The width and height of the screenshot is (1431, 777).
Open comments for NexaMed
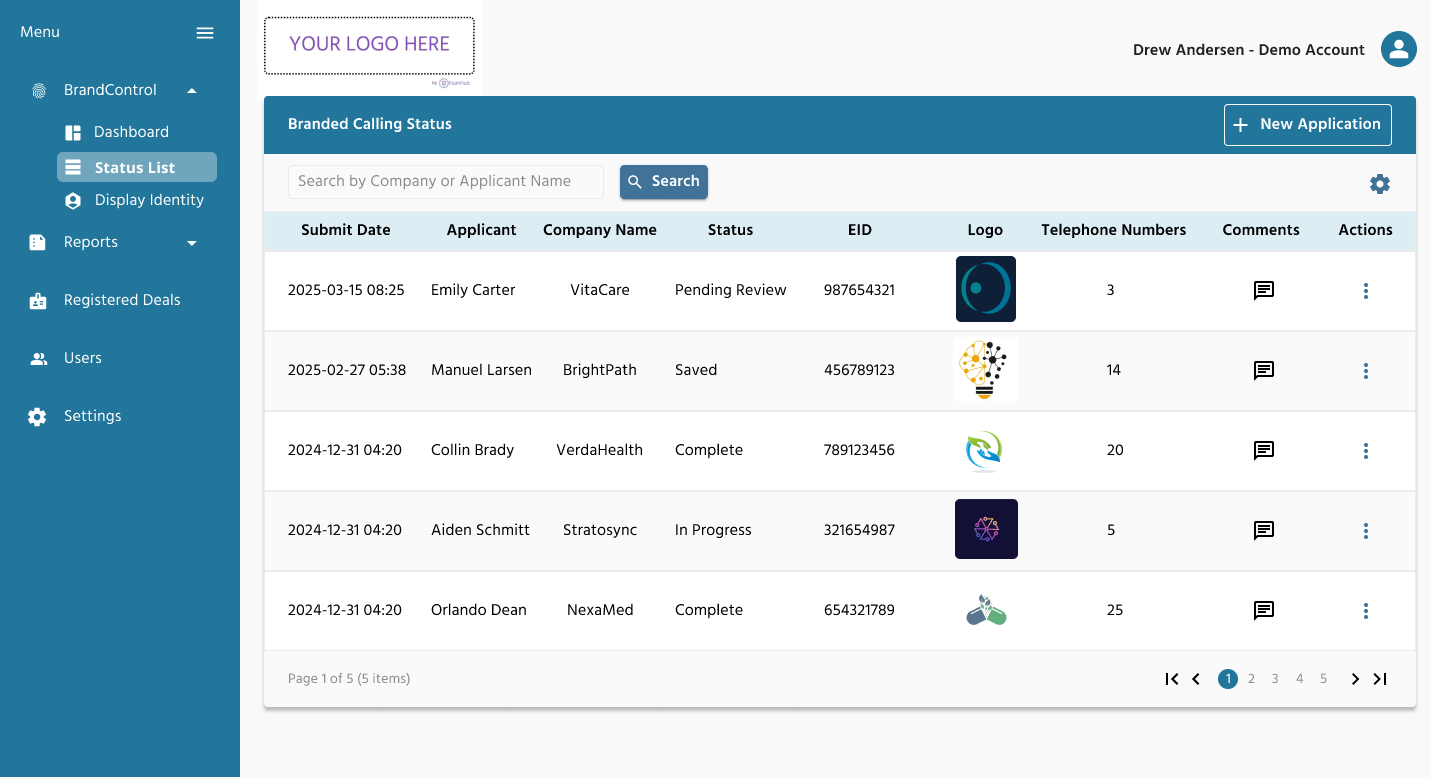click(x=1264, y=611)
